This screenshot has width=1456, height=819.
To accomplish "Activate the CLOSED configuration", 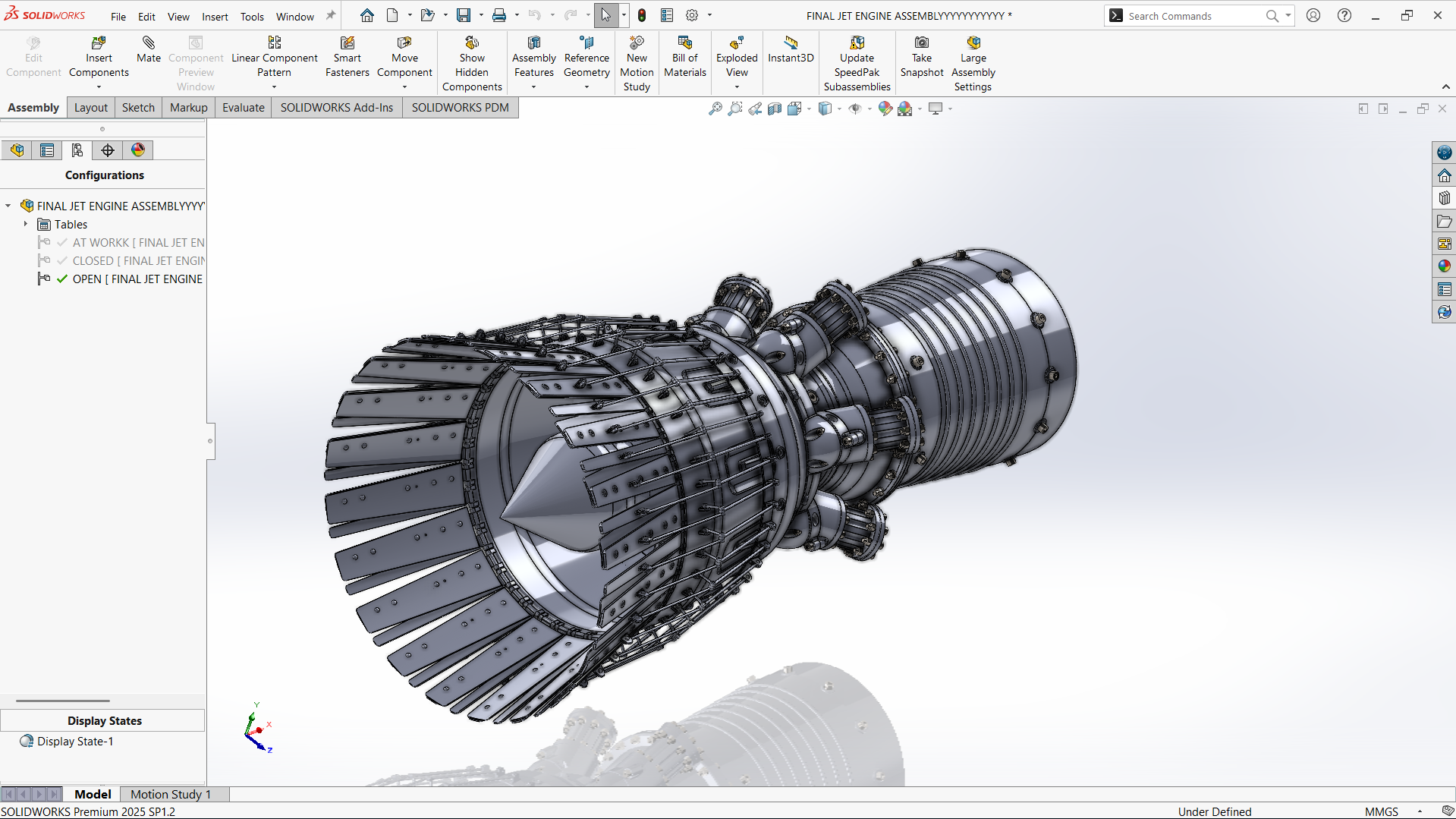I will (93, 261).
